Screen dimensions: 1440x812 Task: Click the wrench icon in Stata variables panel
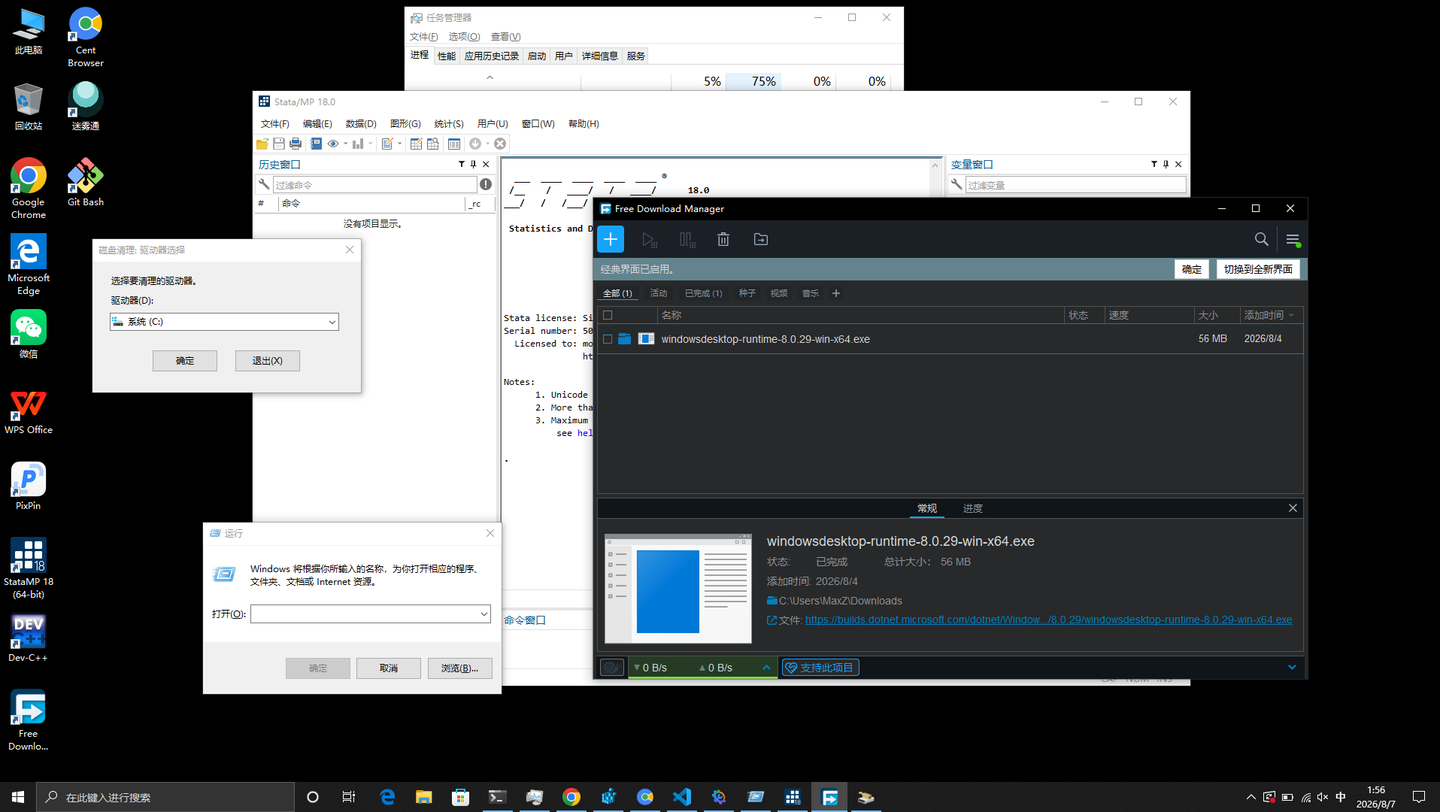pyautogui.click(x=956, y=184)
